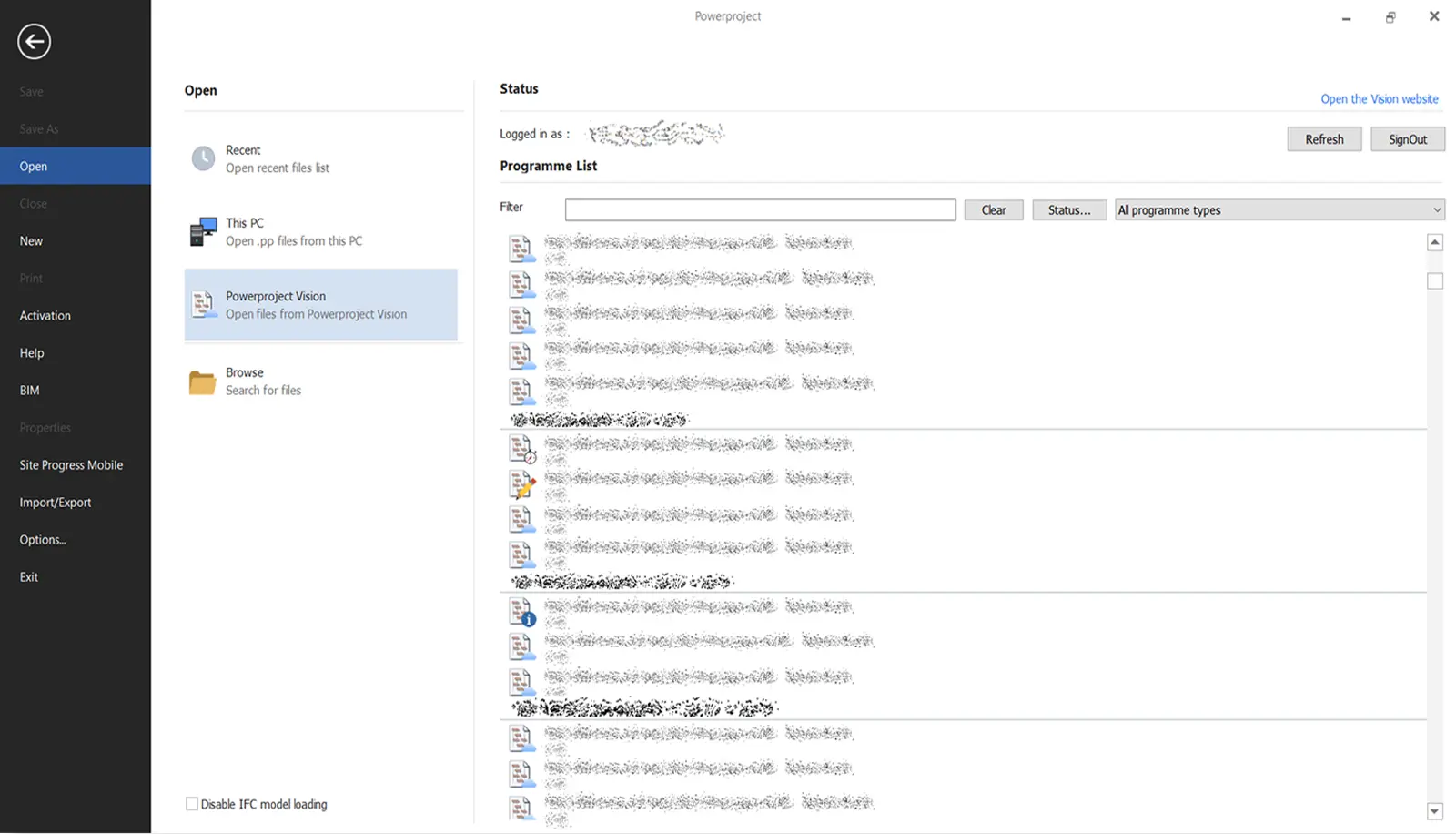1456x834 pixels.
Task: Select the programme icon with blue info badge
Action: [522, 612]
